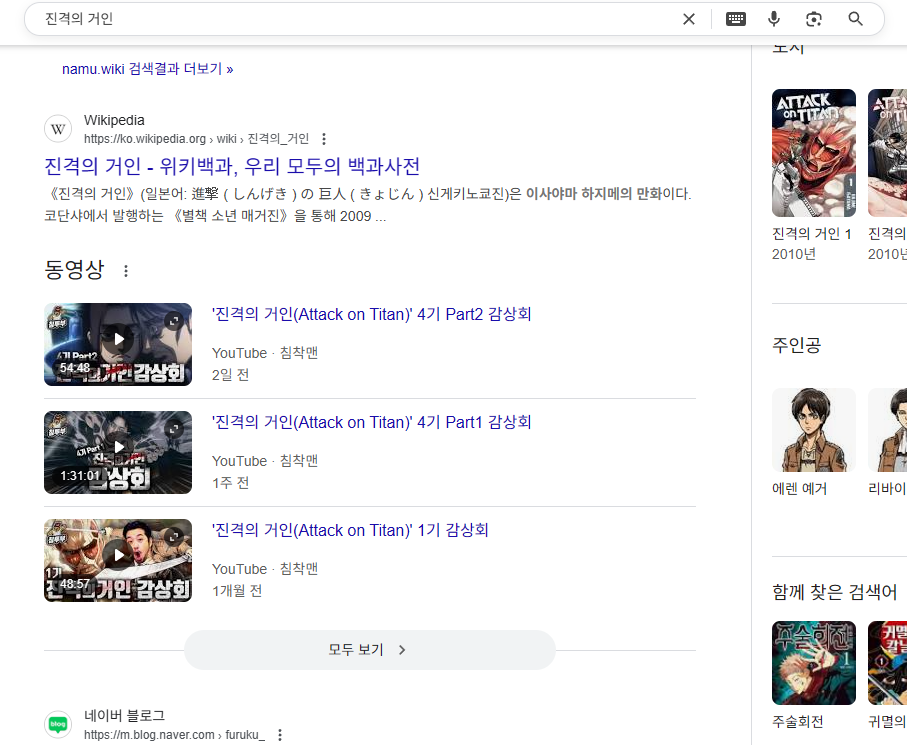Screen dimensions: 907x745
Task: Click the 주술회전 label text
Action: coord(797,721)
